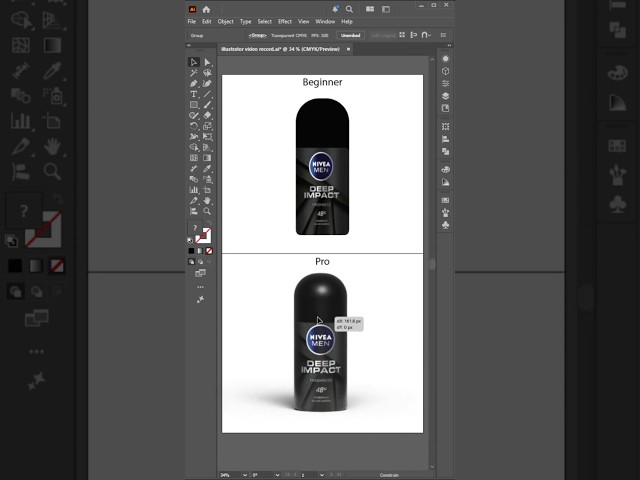
Task: Set fill to Color mode swatch
Action: 191,251
